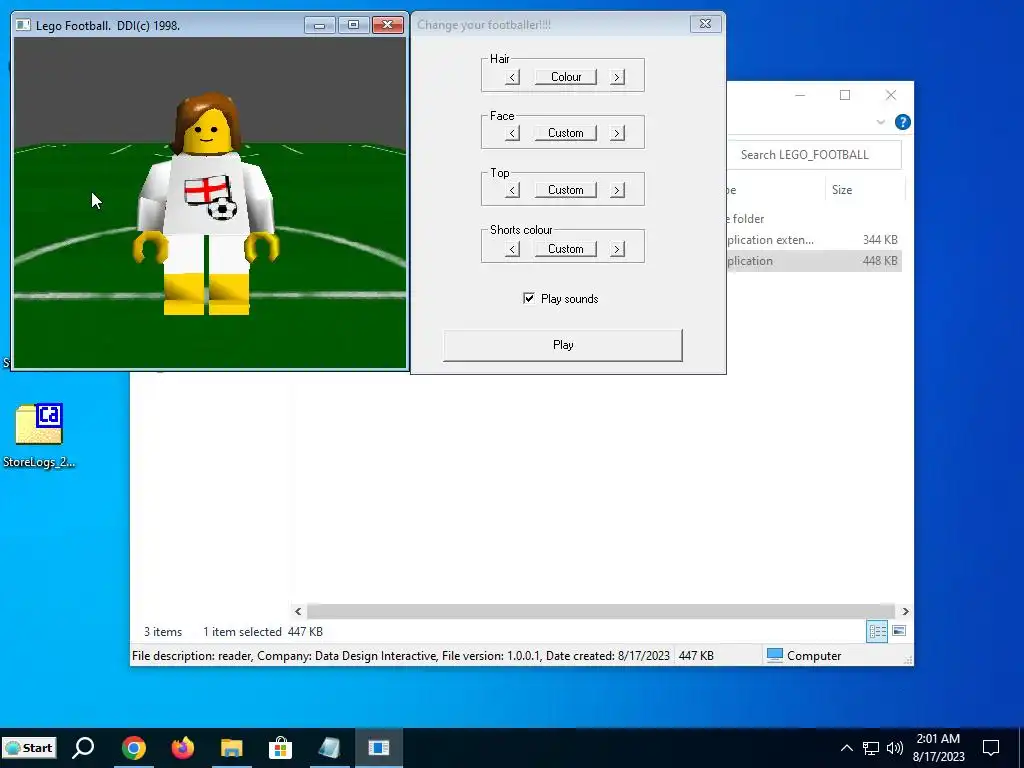This screenshot has width=1024, height=768.
Task: Click Lego Football window title icon
Action: pyautogui.click(x=24, y=25)
